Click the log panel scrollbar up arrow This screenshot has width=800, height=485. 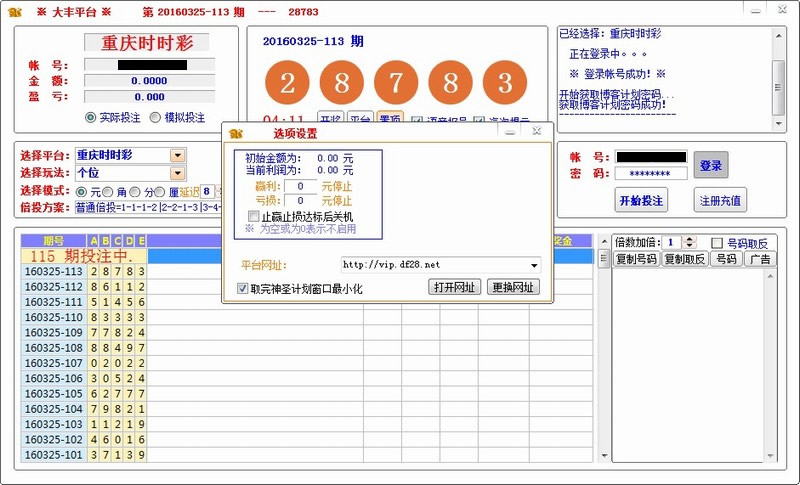pyautogui.click(x=778, y=36)
